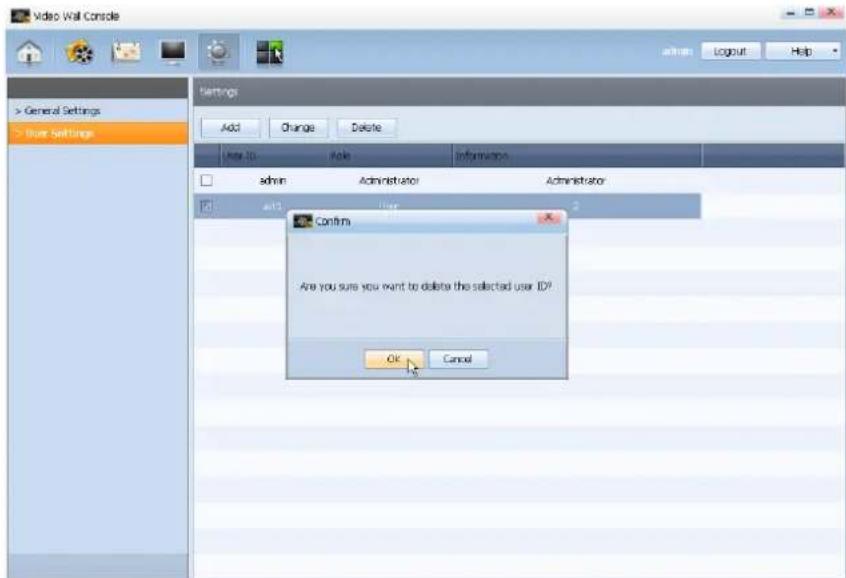
Task: Click the Confirm dialog logo icon
Action: 303,221
